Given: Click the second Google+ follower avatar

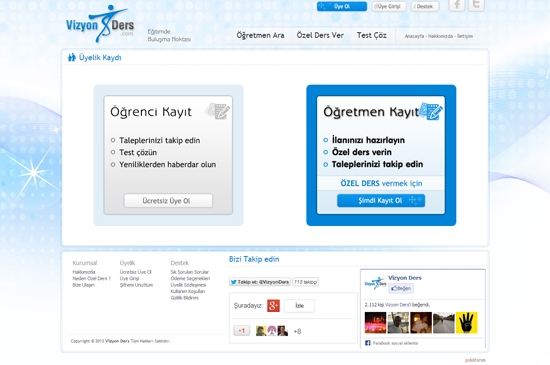Looking at the screenshot, I should (x=272, y=331).
